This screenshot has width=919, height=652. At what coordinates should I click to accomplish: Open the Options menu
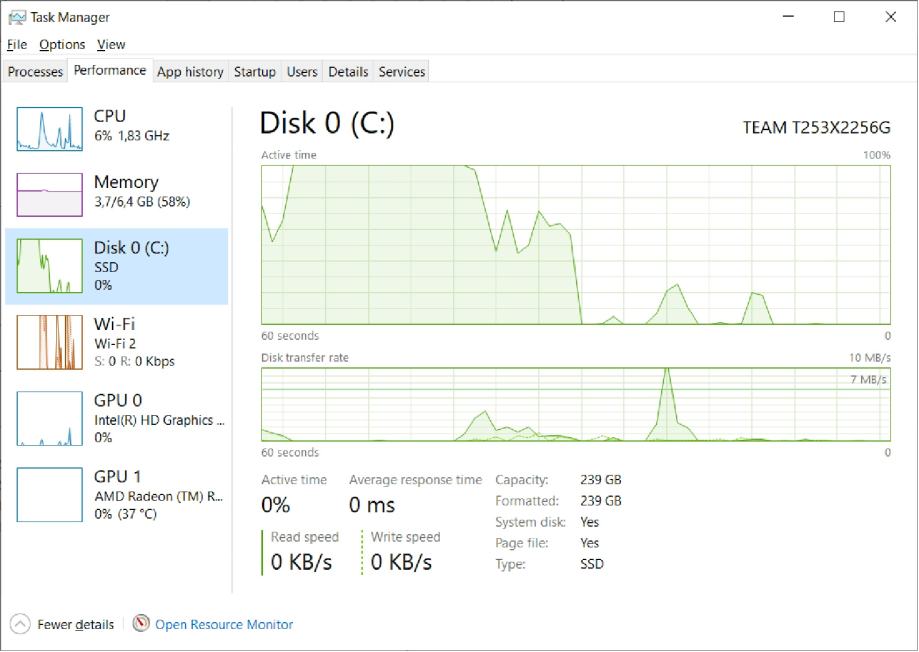62,44
